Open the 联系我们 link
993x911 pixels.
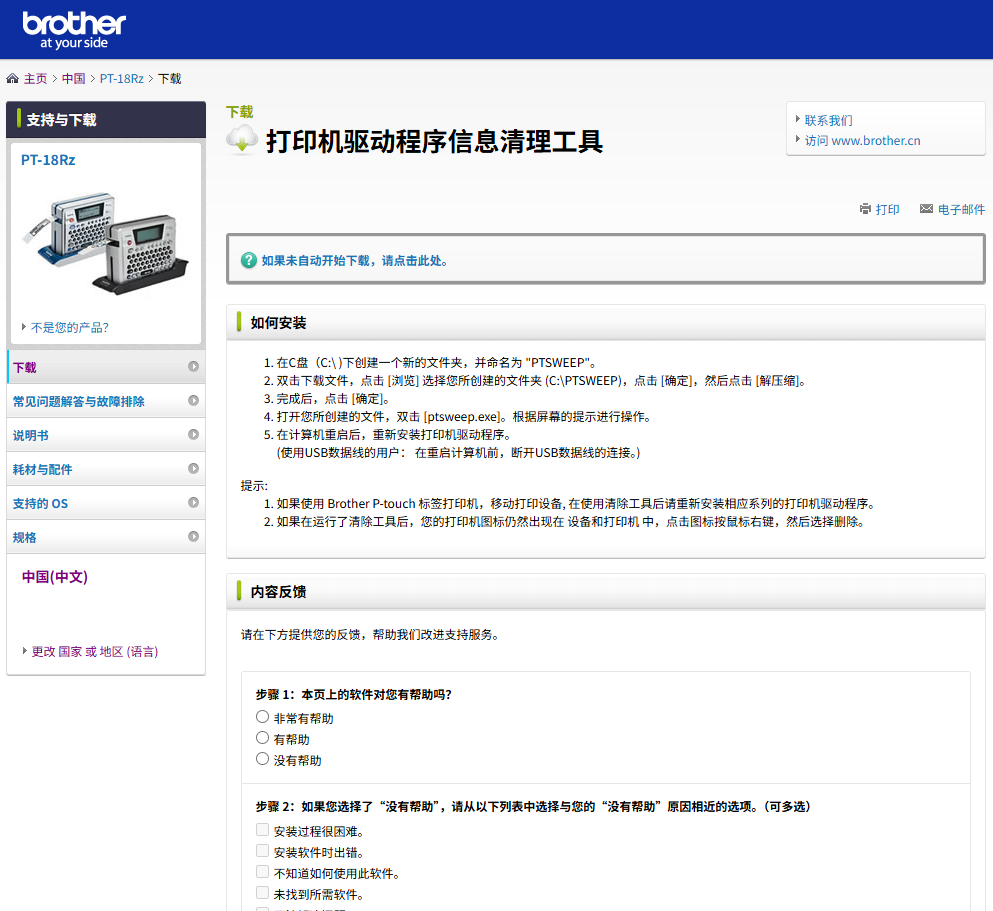[828, 120]
